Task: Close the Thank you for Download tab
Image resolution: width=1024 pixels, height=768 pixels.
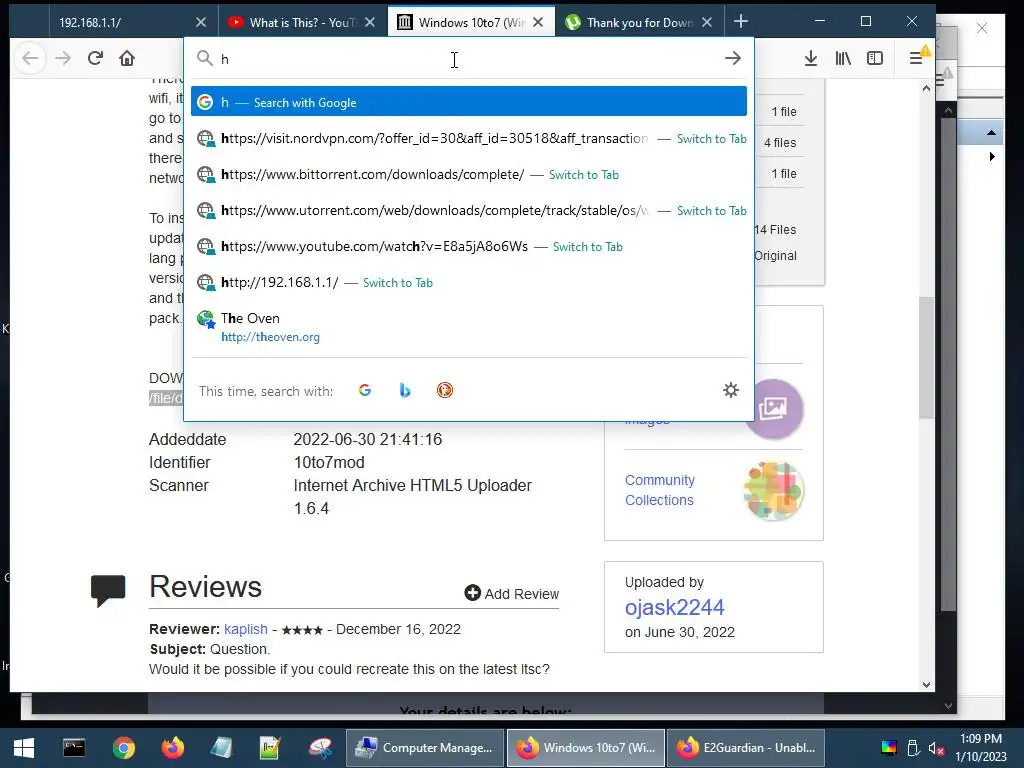Action: pyautogui.click(x=707, y=22)
